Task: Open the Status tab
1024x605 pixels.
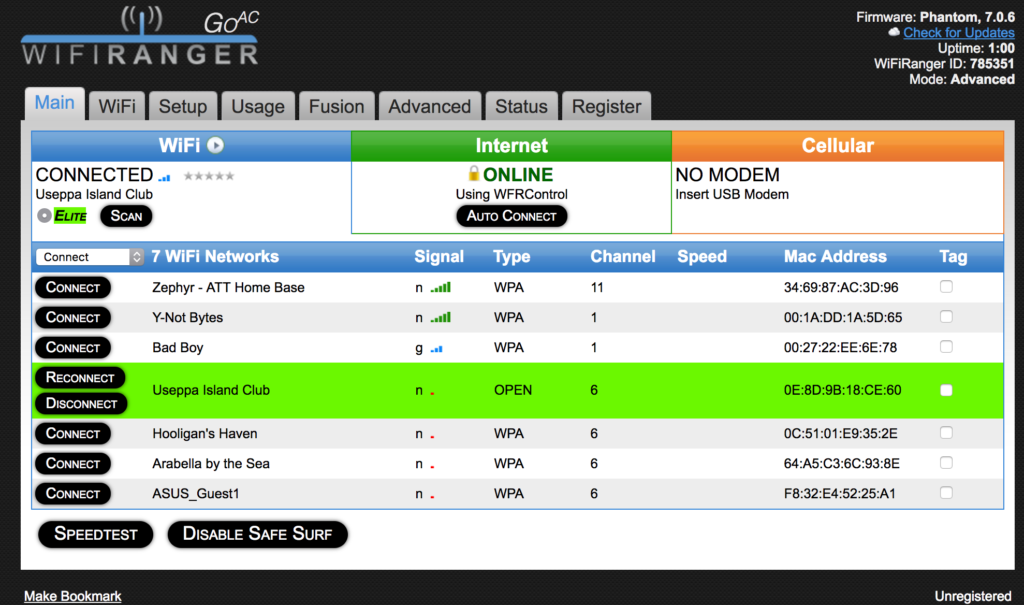Action: pos(521,106)
